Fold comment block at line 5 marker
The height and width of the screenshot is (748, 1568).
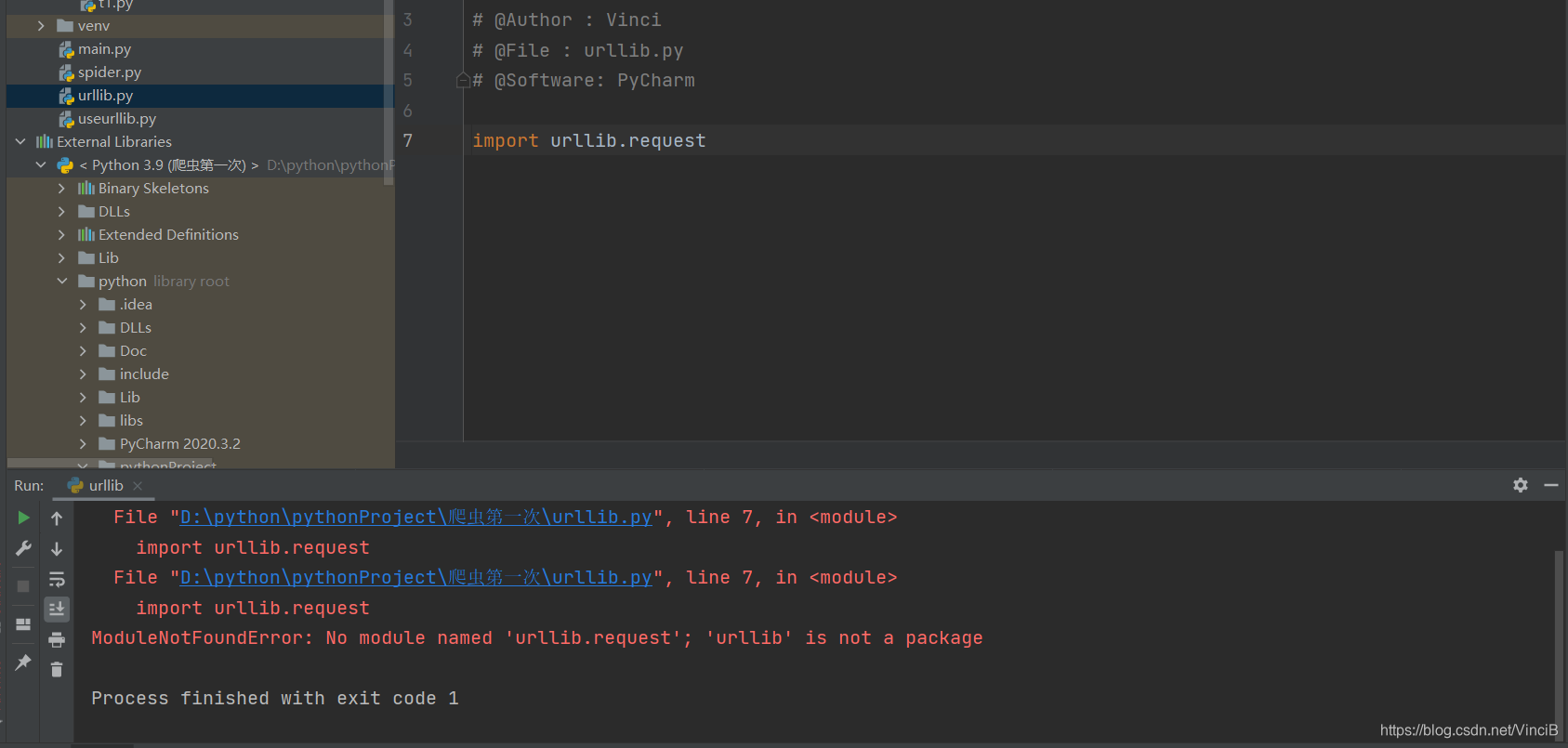(x=462, y=81)
